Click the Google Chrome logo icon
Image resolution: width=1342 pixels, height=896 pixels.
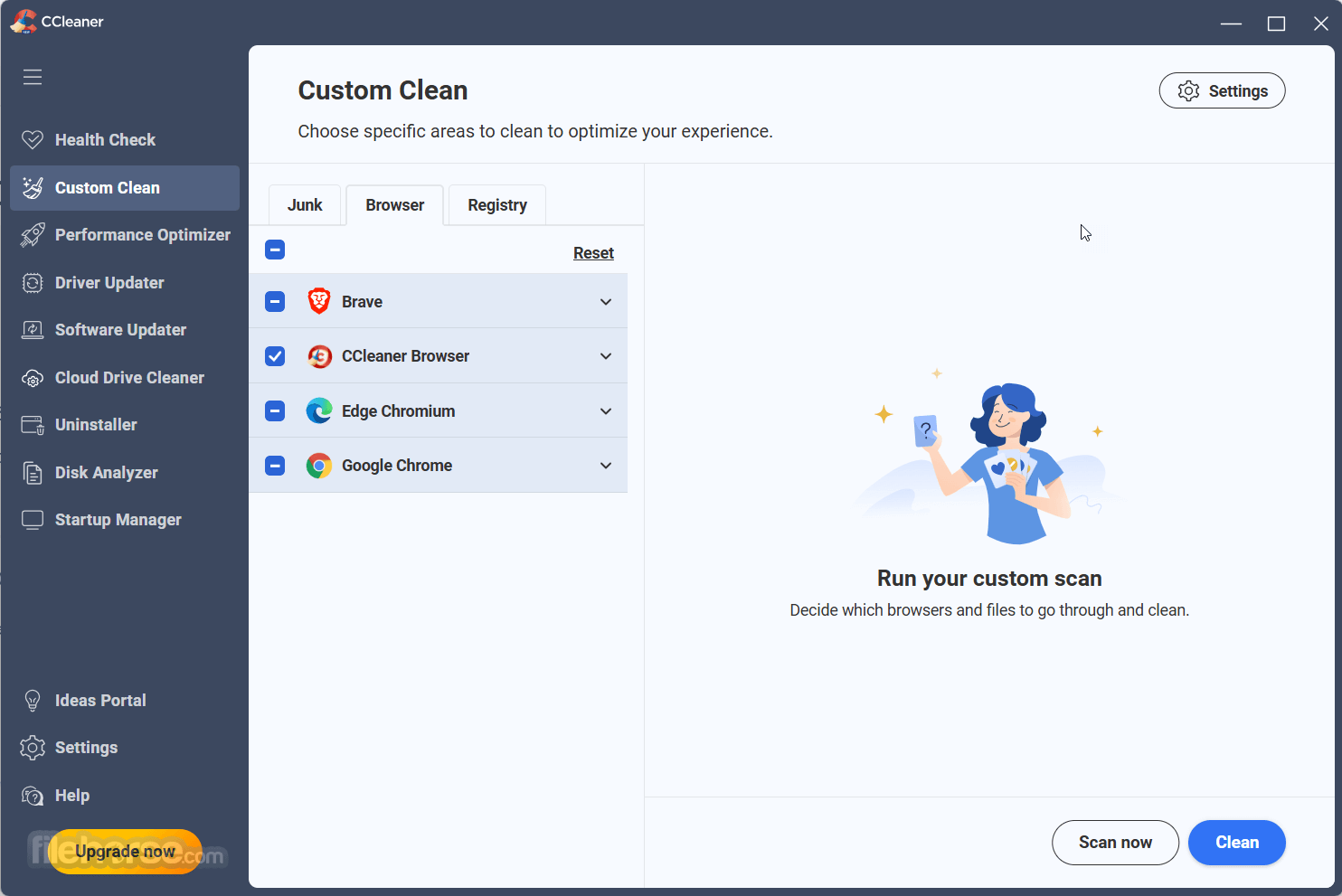tap(319, 466)
